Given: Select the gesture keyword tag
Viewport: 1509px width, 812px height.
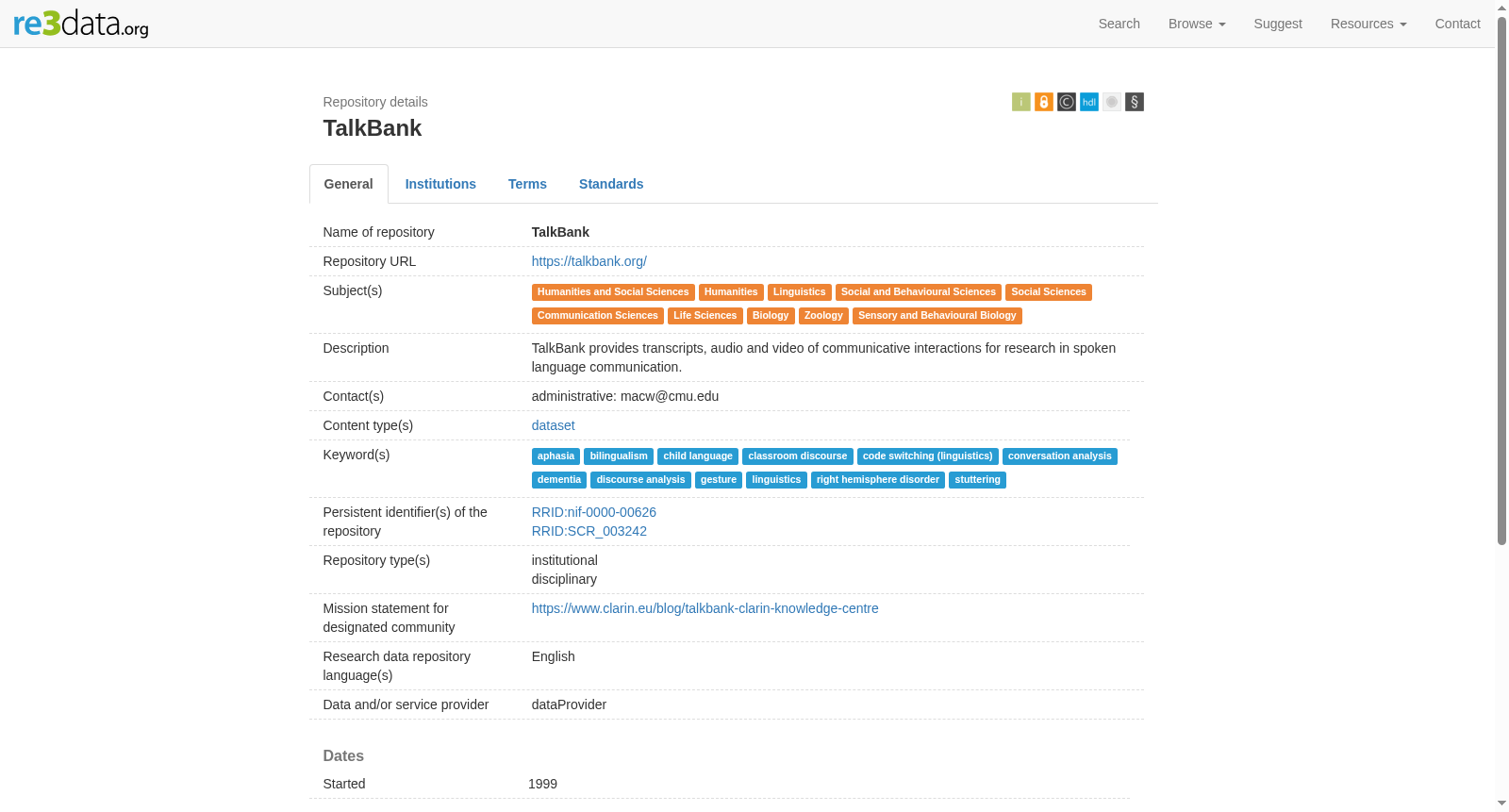Looking at the screenshot, I should click(x=719, y=480).
